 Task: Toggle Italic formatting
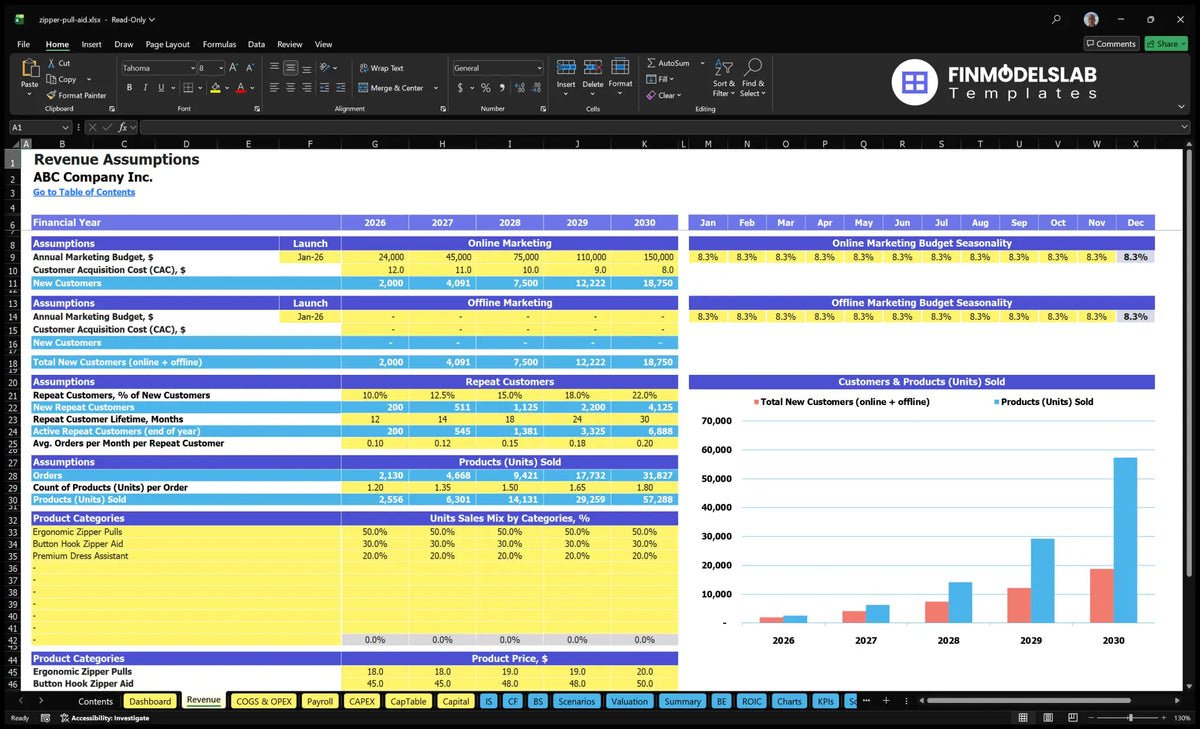click(145, 88)
